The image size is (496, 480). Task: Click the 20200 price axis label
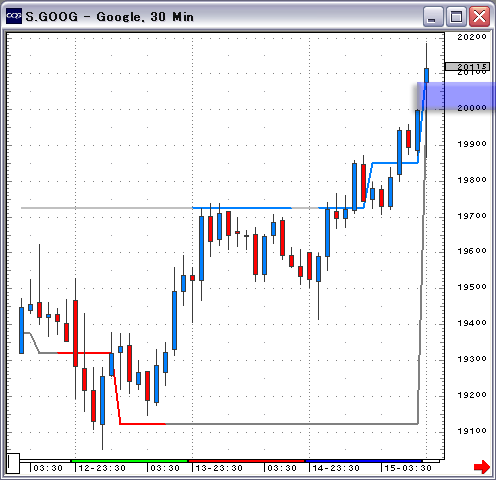pos(472,37)
